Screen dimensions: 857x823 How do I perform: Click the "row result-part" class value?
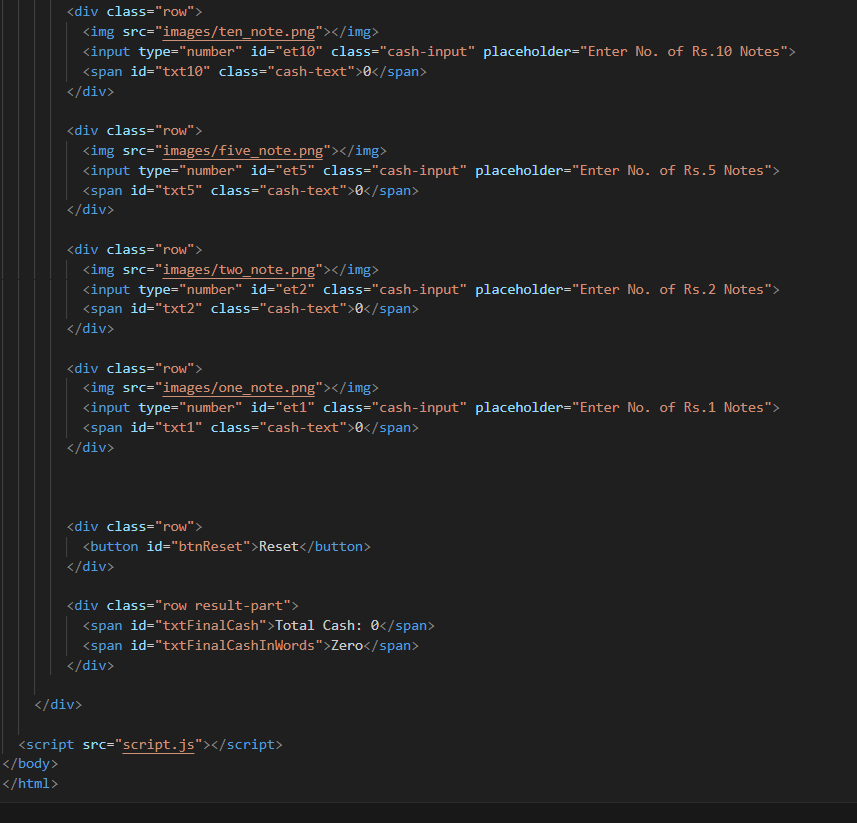(x=222, y=606)
